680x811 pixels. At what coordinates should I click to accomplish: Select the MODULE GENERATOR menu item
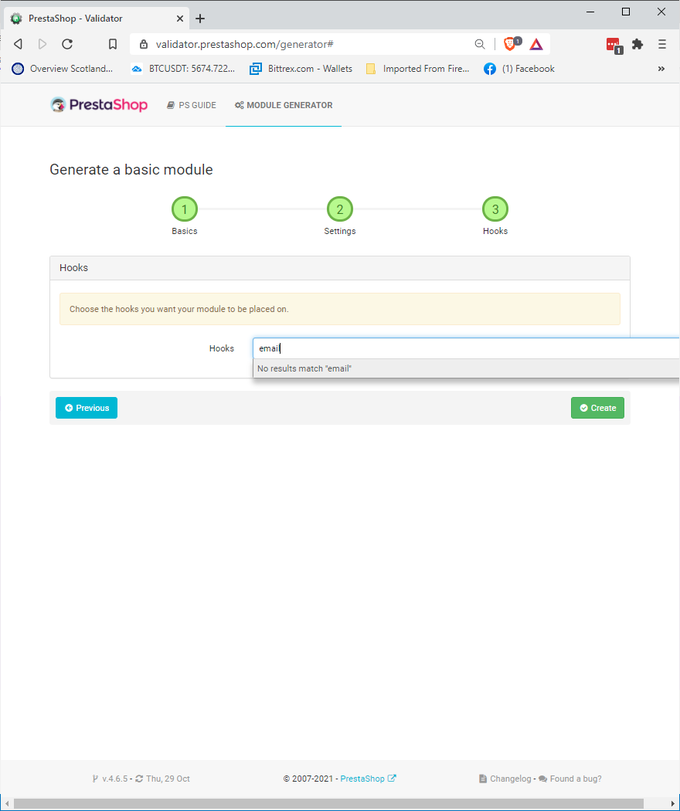click(x=283, y=105)
